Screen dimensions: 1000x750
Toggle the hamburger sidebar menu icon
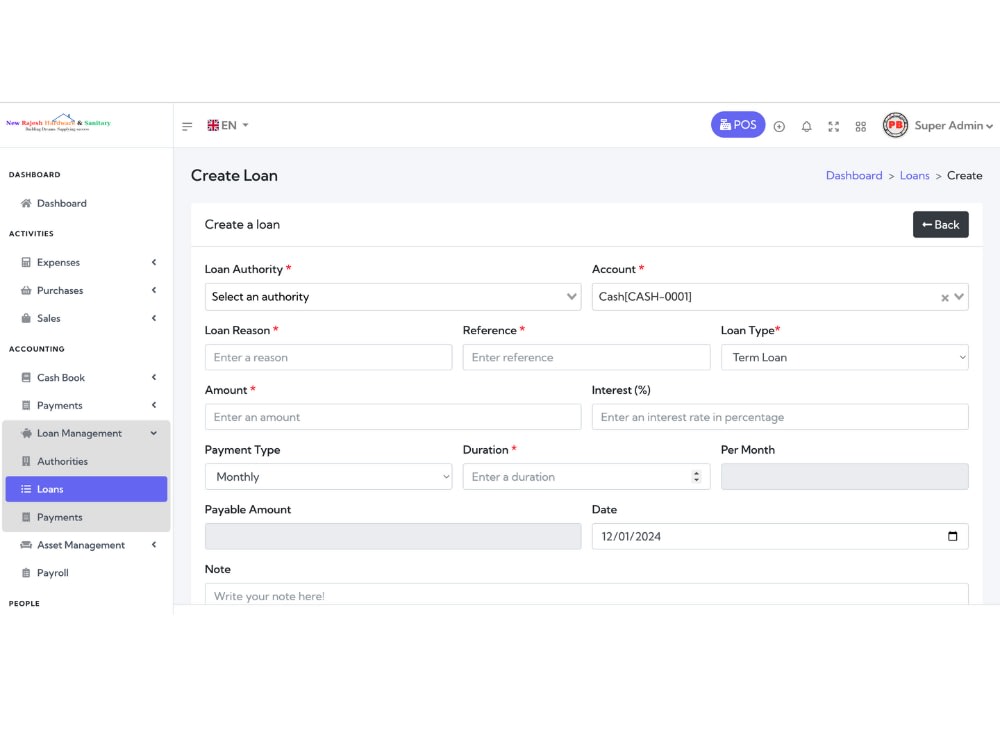(x=187, y=126)
